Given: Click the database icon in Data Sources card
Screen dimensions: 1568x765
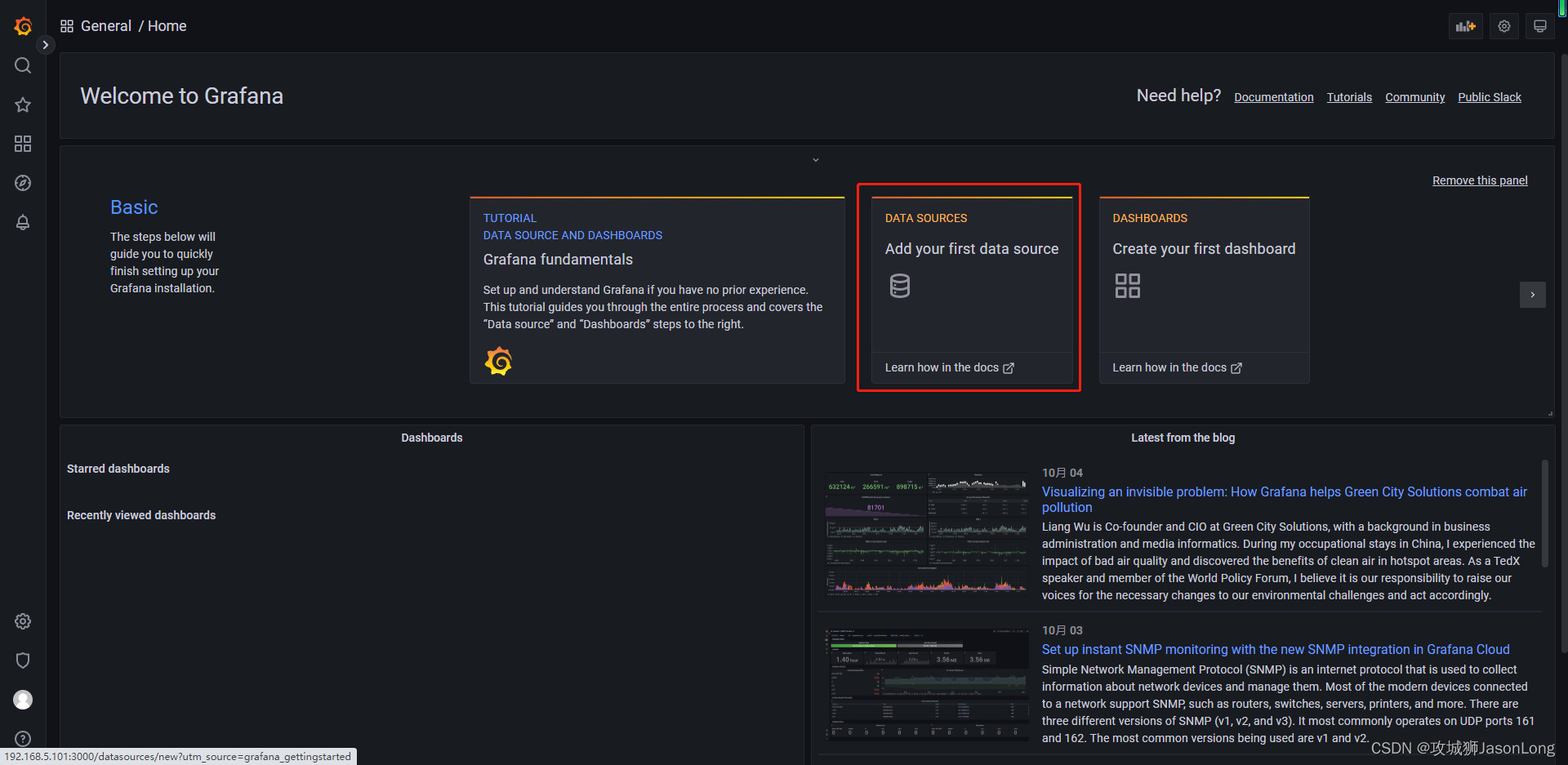Looking at the screenshot, I should [x=899, y=286].
